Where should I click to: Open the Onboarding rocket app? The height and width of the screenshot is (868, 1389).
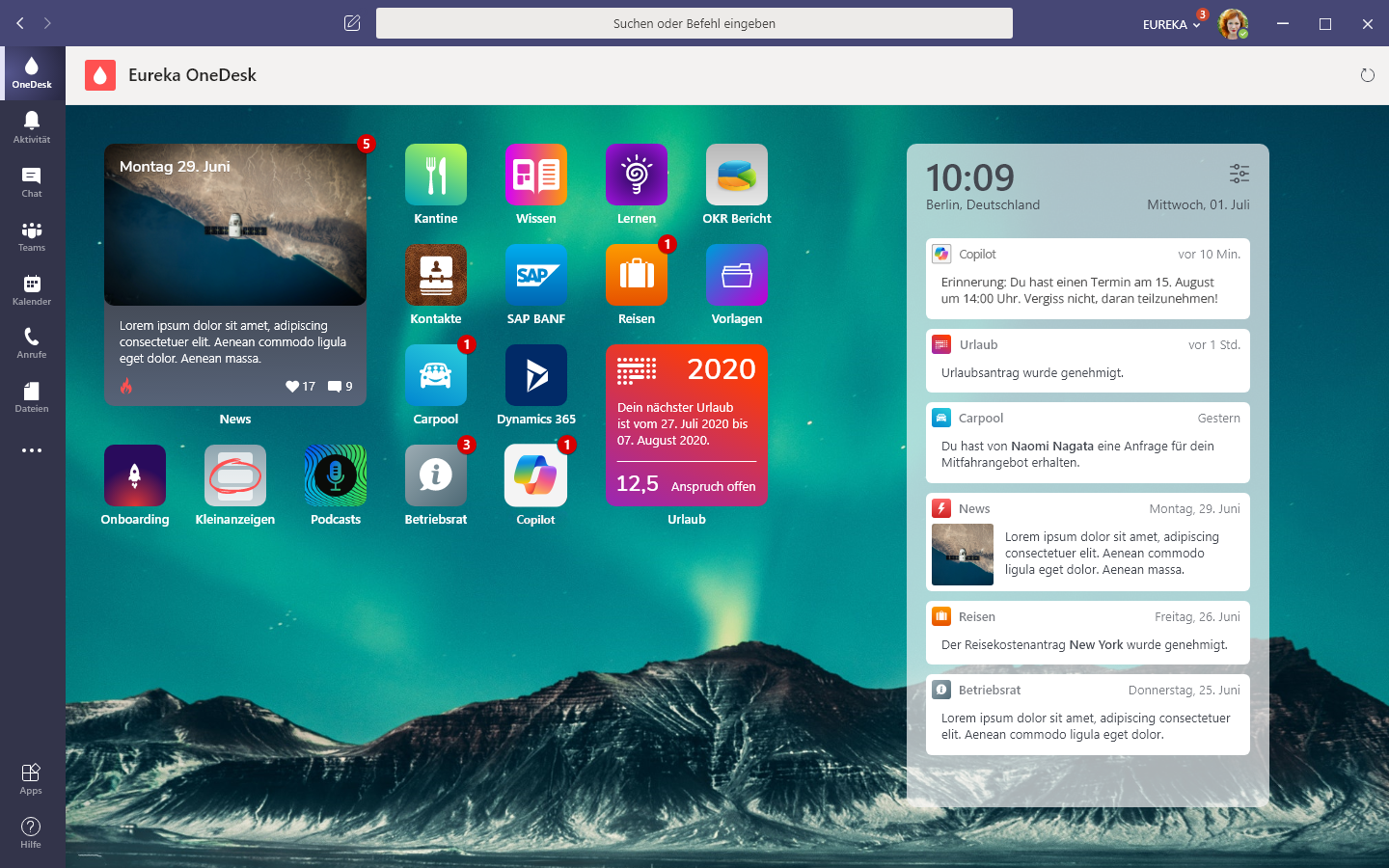135,475
